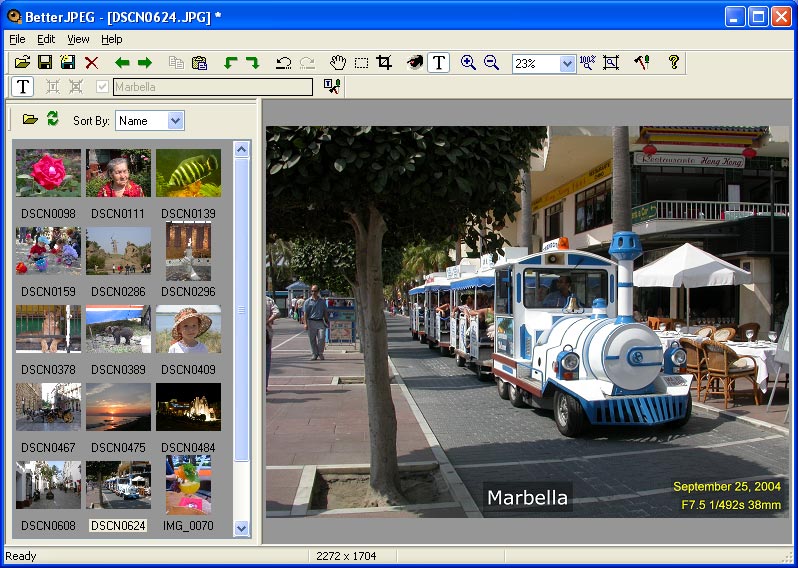Click the Fit to window button
This screenshot has height=568, width=798.
pyautogui.click(x=611, y=63)
